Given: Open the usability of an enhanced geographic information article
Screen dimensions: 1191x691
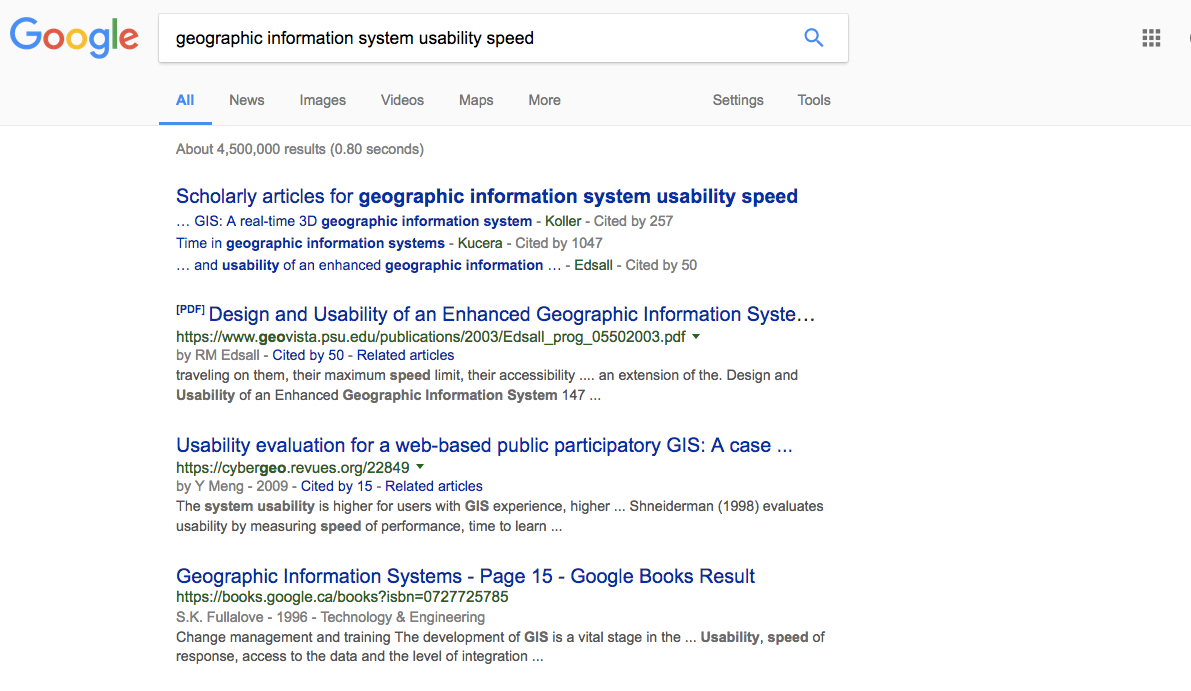Looking at the screenshot, I should [x=368, y=265].
